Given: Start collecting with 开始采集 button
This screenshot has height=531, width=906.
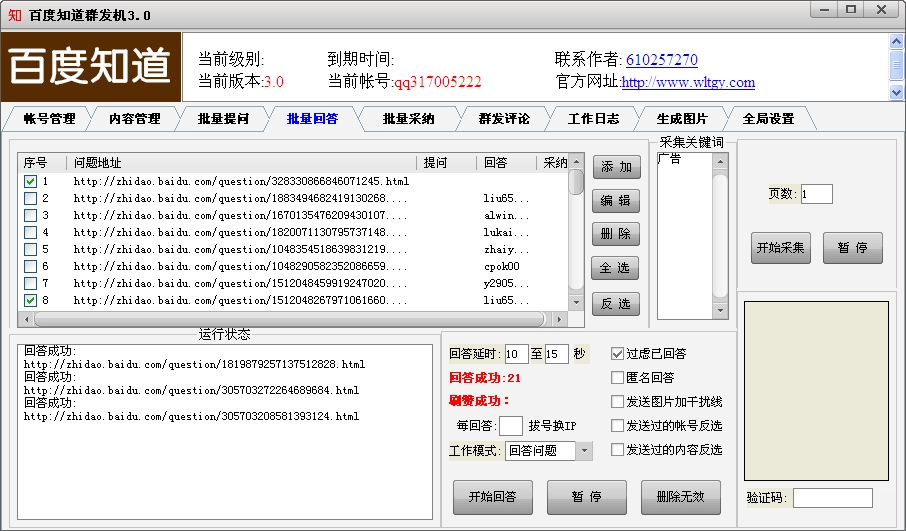Looking at the screenshot, I should coord(781,248).
